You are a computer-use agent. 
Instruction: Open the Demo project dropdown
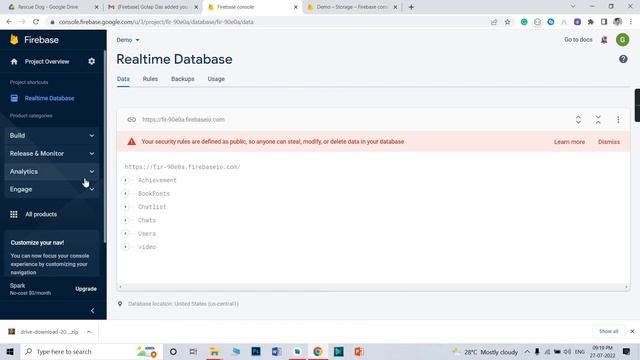click(128, 40)
